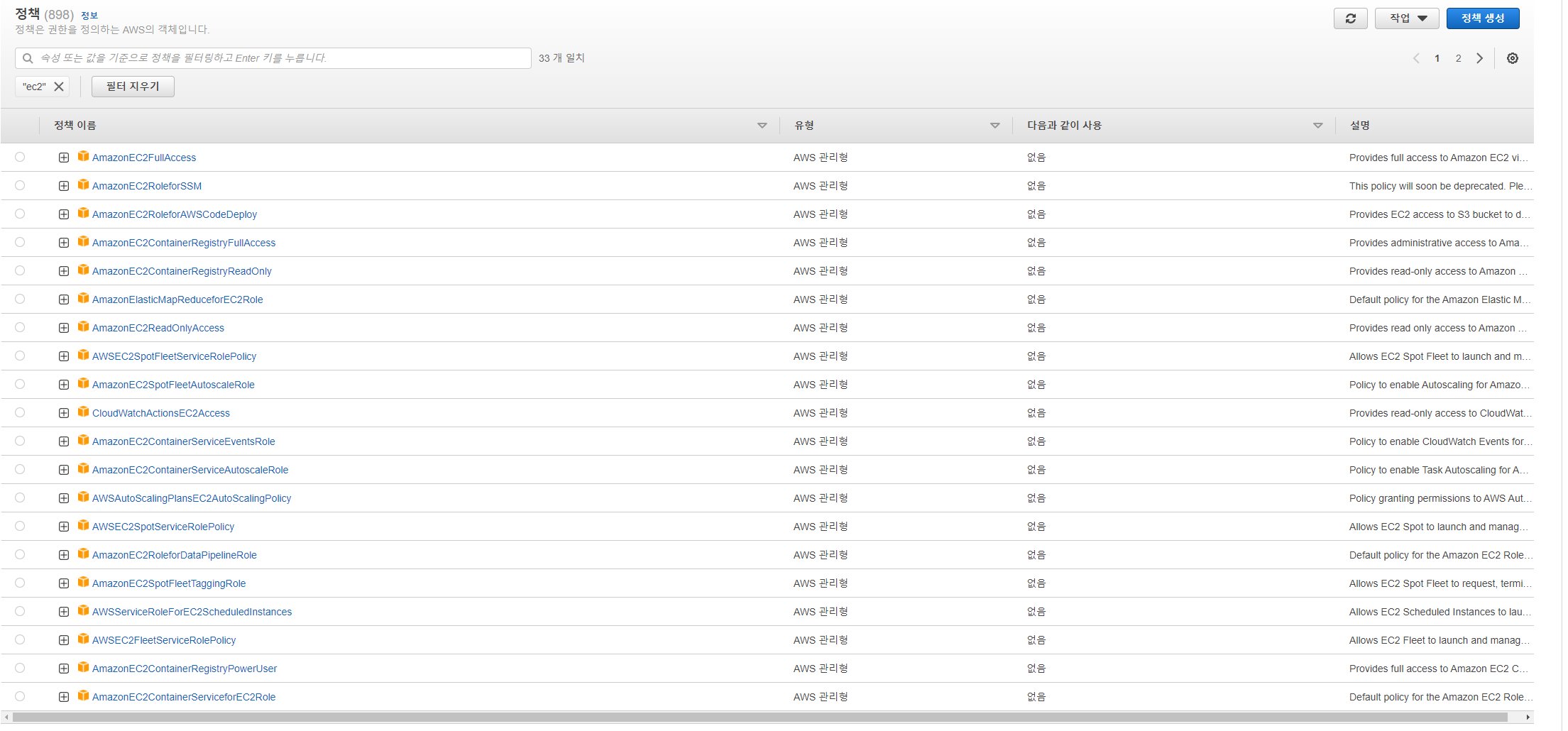The height and width of the screenshot is (731, 1568).
Task: Click the AmazonEC2FullAccess policy box icon
Action: pyautogui.click(x=83, y=156)
